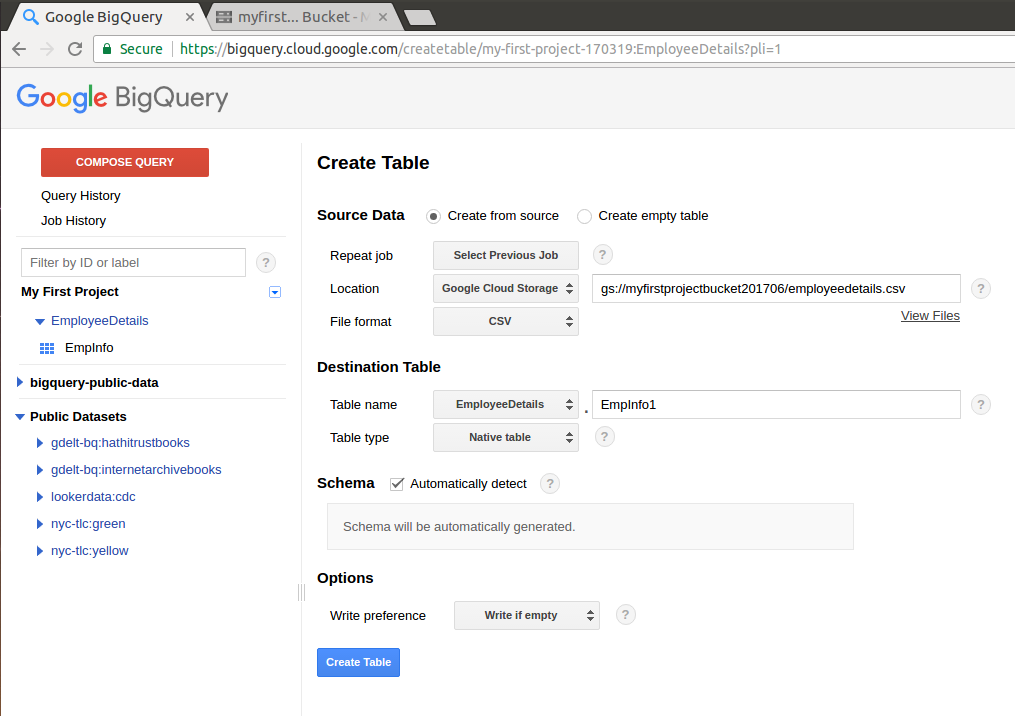Screen dimensions: 1015x716
Task: Open help icon beside Select Previous Job
Action: click(x=602, y=255)
